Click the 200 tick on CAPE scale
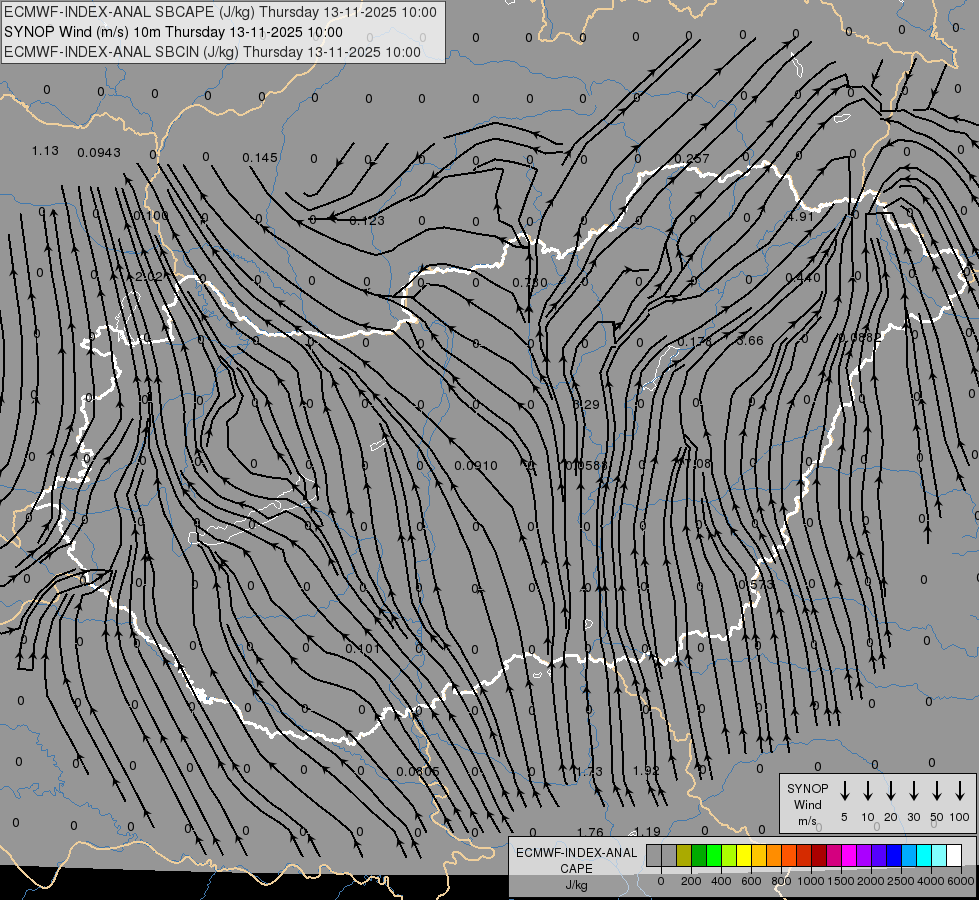Viewport: 979px width, 900px height. 691,881
